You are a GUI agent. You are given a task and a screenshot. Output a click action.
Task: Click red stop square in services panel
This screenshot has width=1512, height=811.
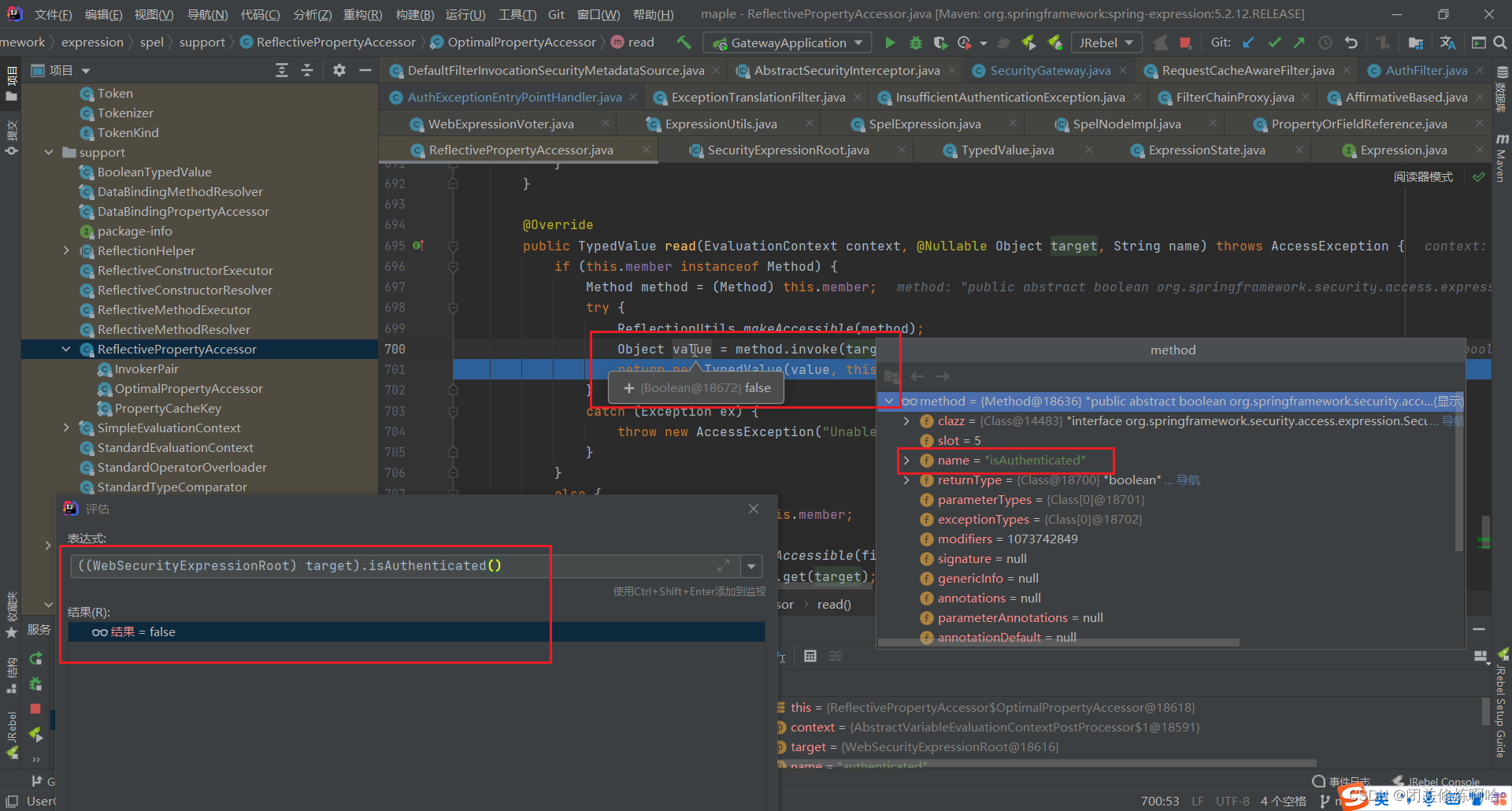tap(35, 709)
